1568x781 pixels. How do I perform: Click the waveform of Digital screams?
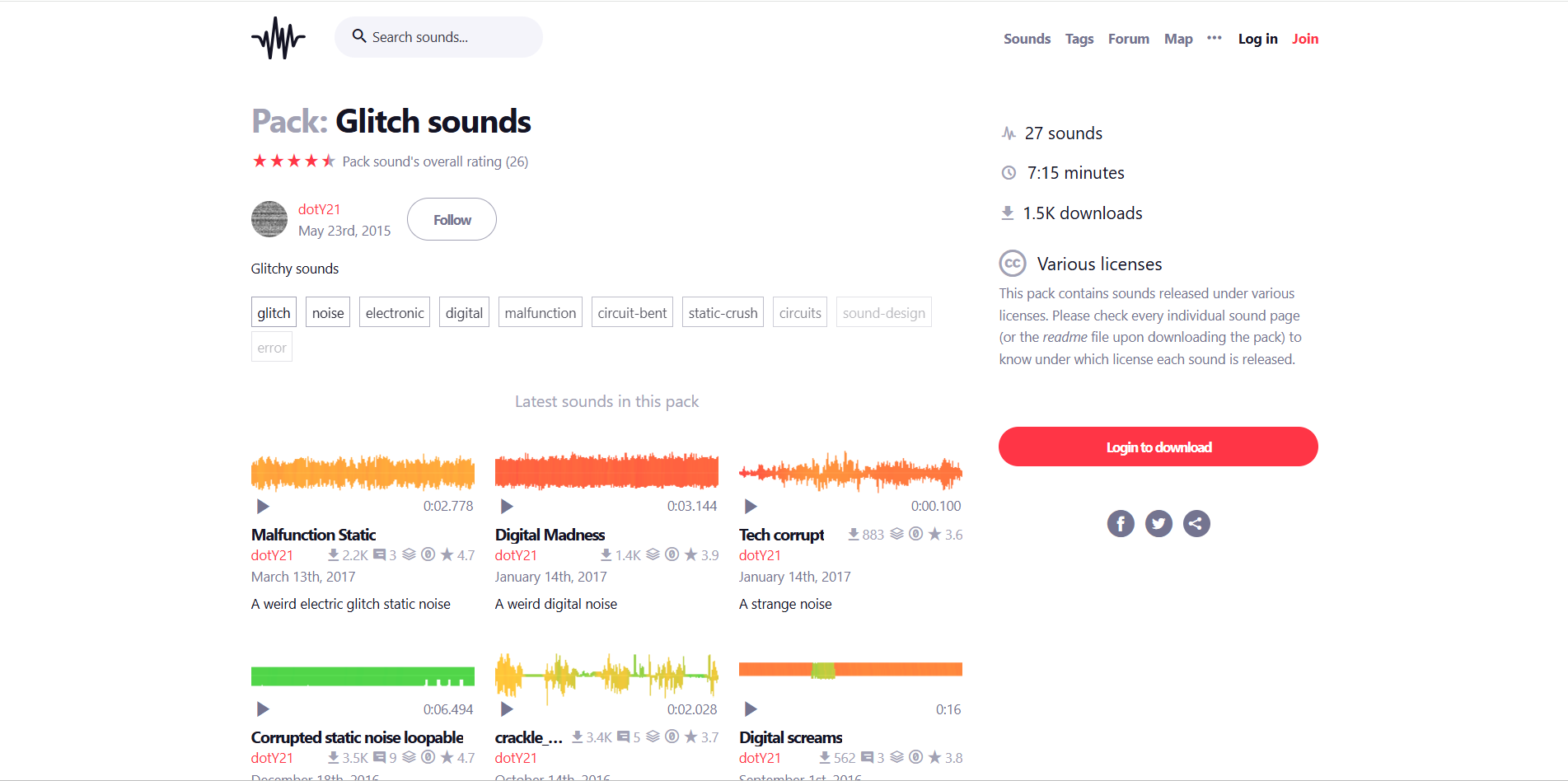[850, 668]
